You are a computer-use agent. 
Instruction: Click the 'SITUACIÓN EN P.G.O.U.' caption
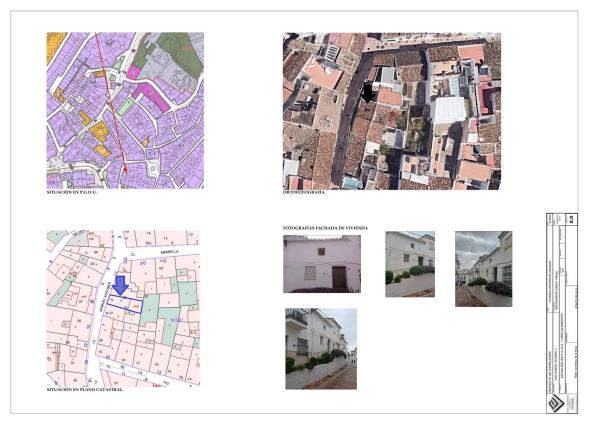[78, 192]
